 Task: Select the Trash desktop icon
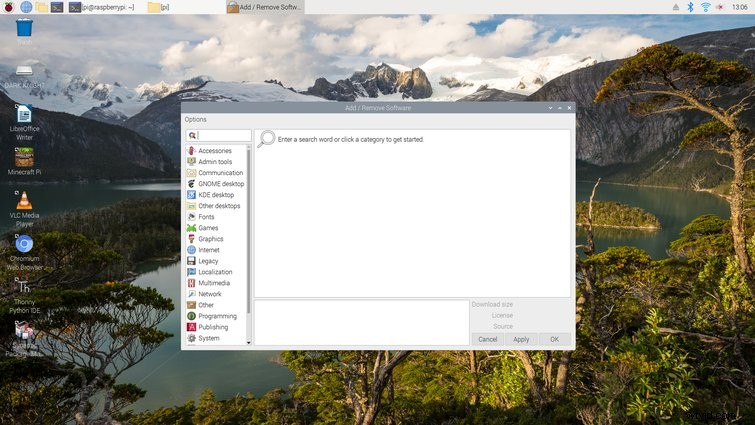coord(24,30)
